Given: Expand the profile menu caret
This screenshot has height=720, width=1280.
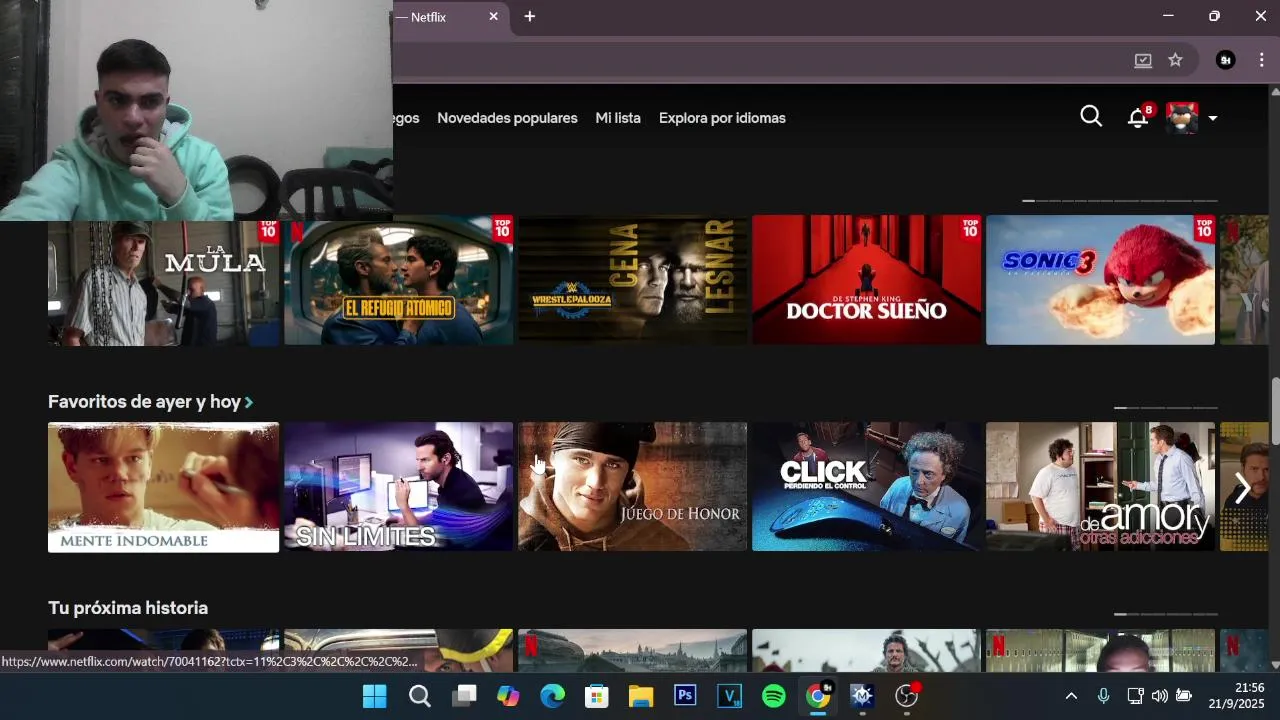Looking at the screenshot, I should [x=1212, y=118].
